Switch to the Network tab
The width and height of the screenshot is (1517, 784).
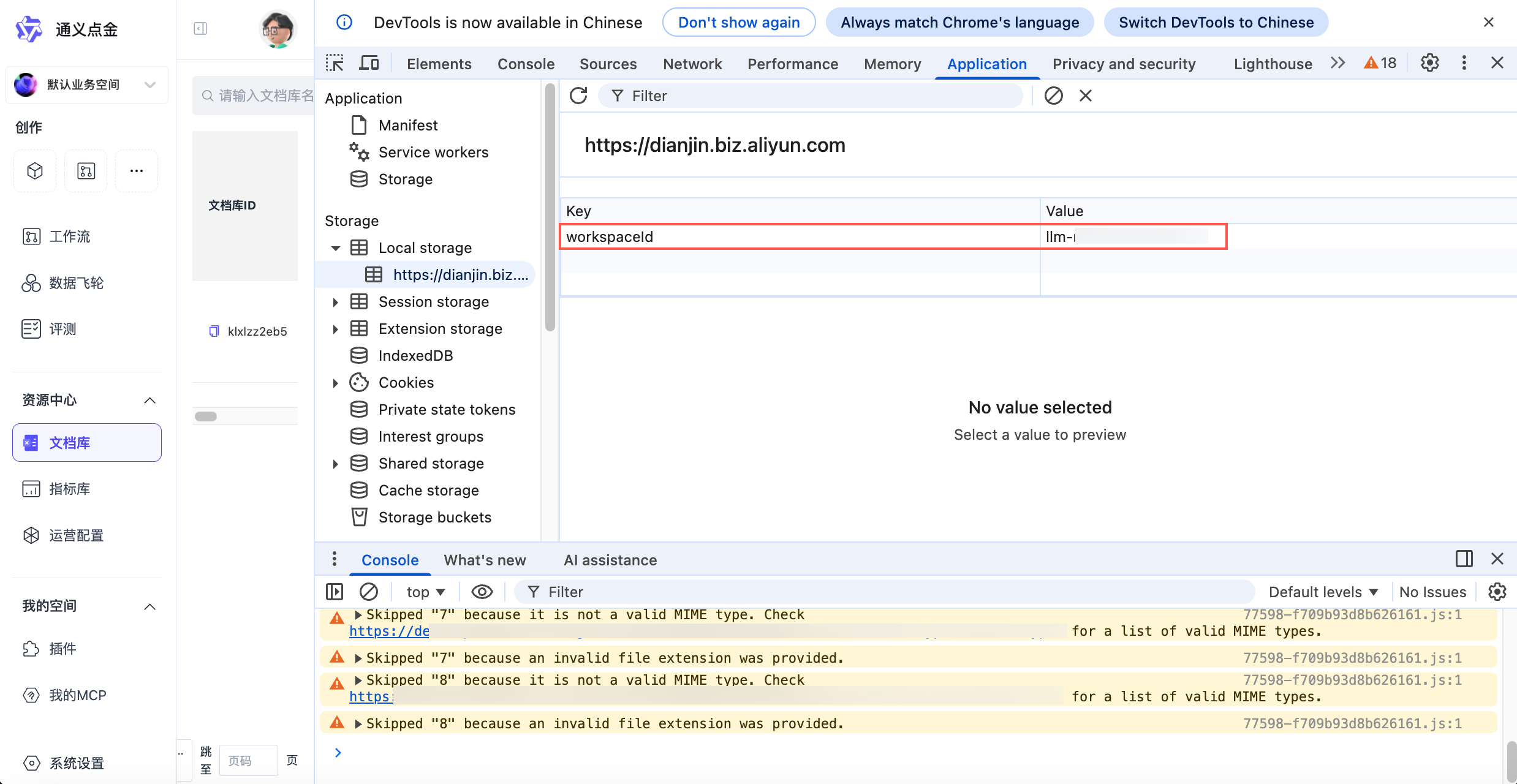[x=692, y=64]
